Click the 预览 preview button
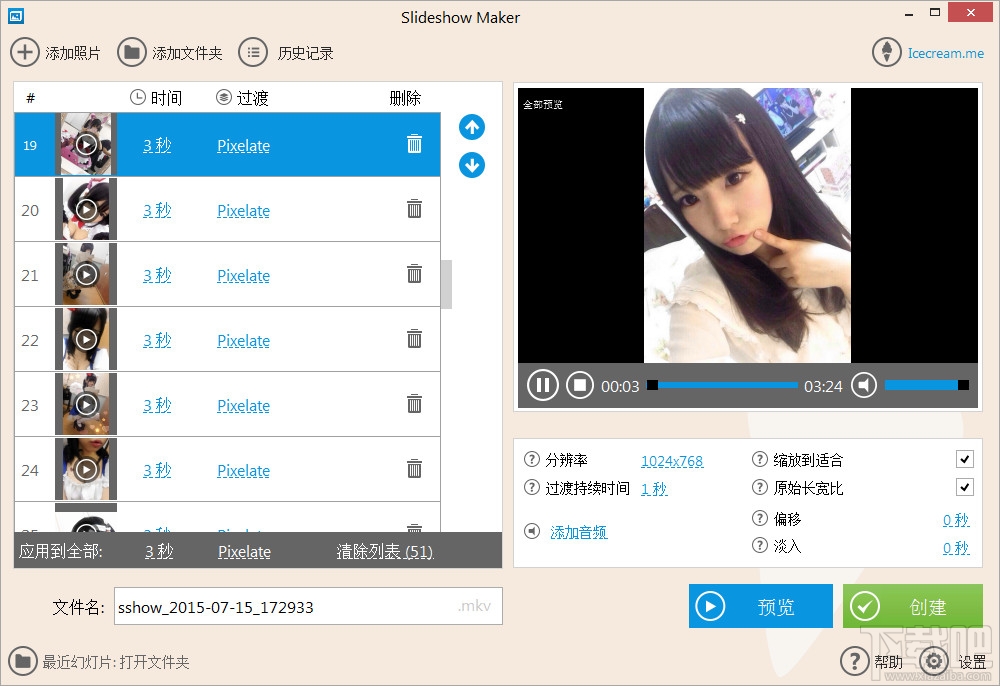This screenshot has height=686, width=1000. (x=761, y=606)
